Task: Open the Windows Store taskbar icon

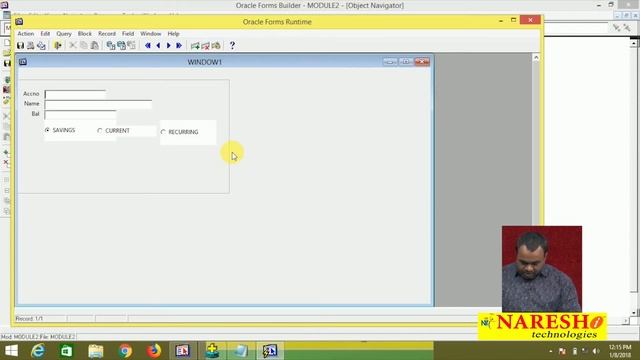Action: click(67, 351)
